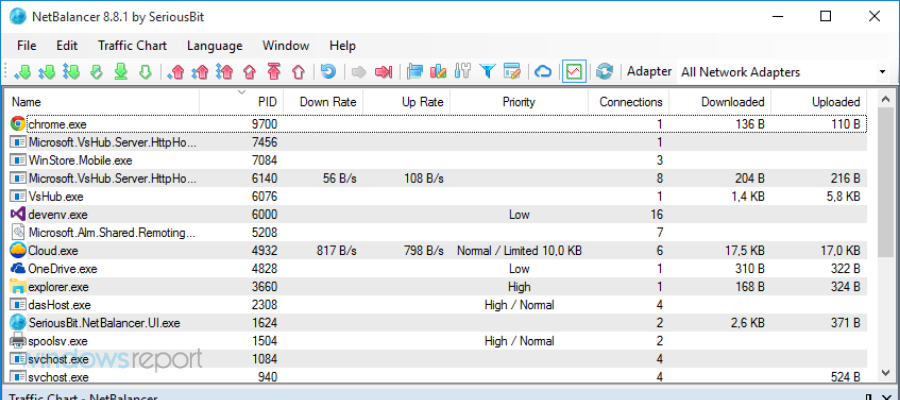Open the Traffic Chart menu
The height and width of the screenshot is (400, 900).
132,46
